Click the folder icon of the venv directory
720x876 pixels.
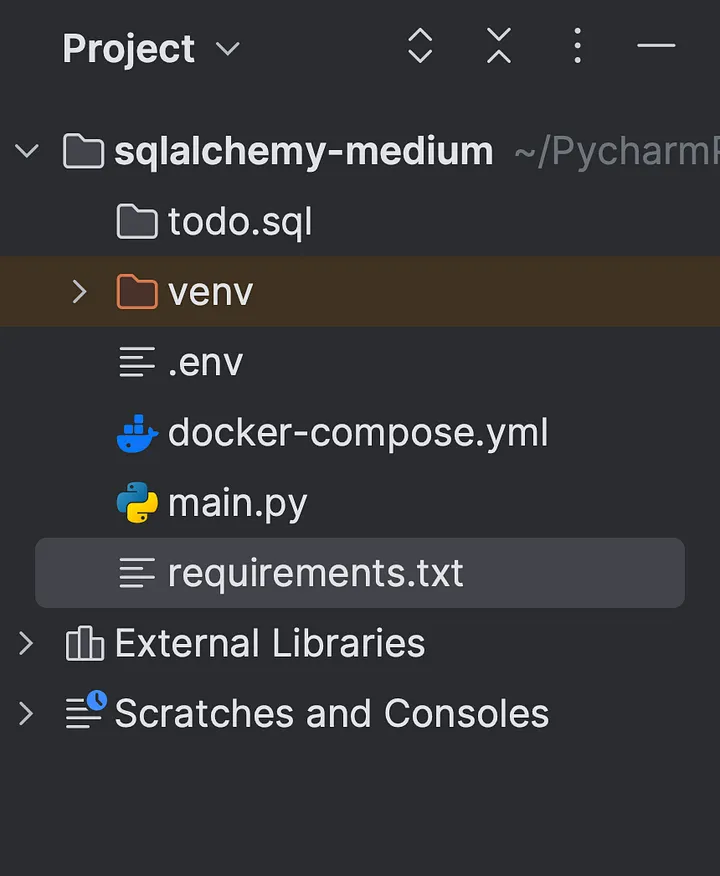(137, 291)
